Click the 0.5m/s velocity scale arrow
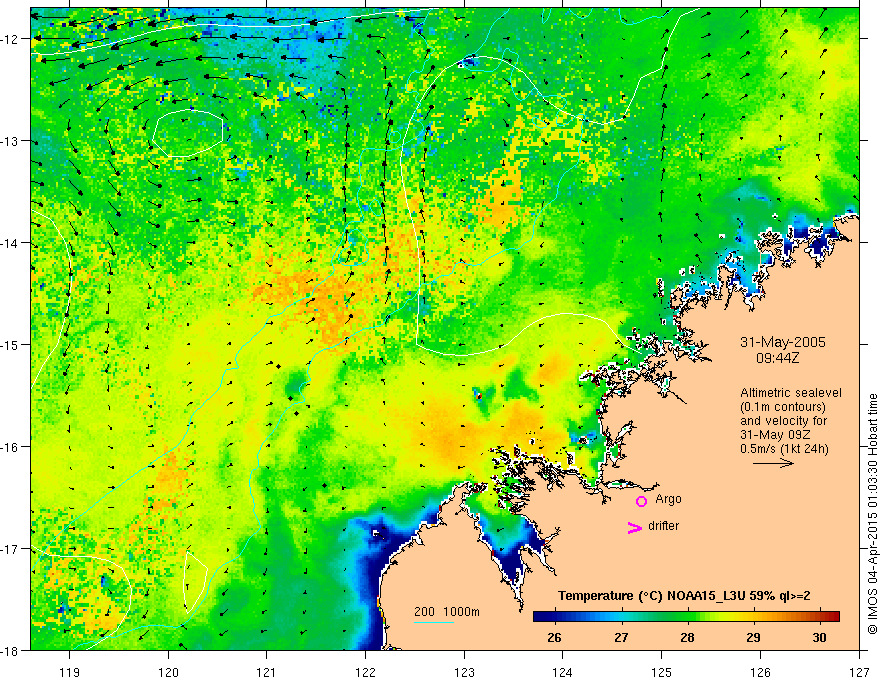This screenshot has height=680, width=880. coord(773,463)
